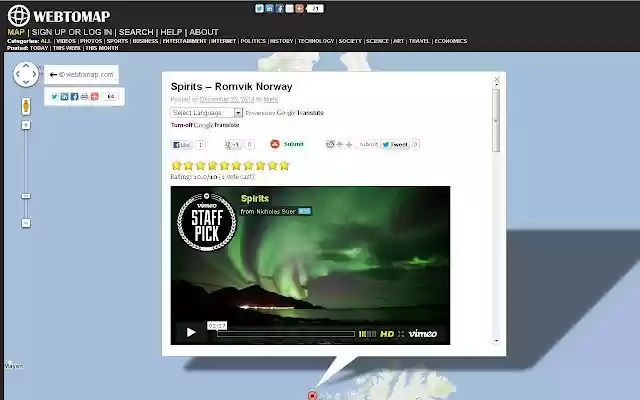Share on LinkedIn from the header bar
This screenshot has height=400, width=640.
(269, 9)
